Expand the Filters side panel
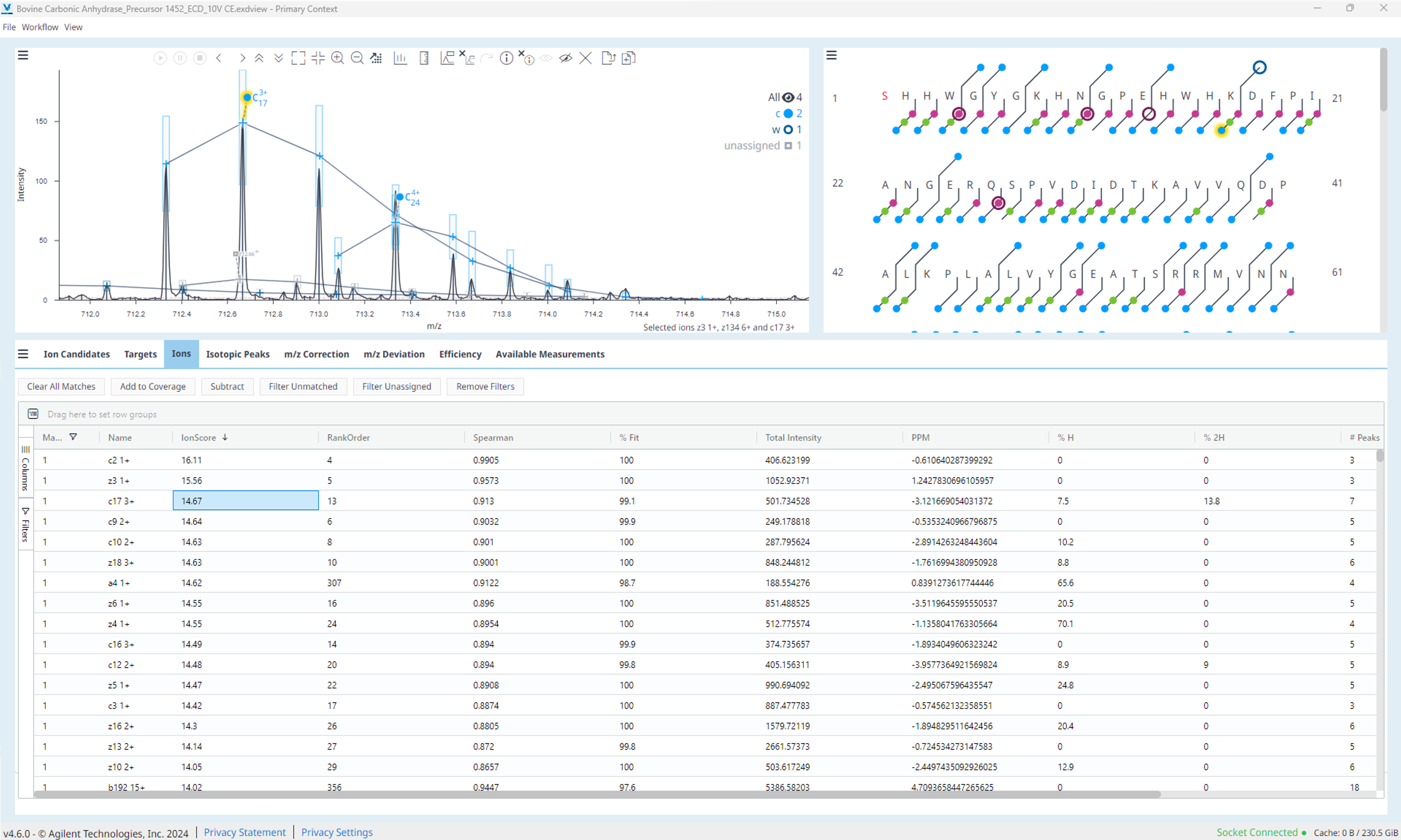The height and width of the screenshot is (840, 1401). [x=25, y=525]
